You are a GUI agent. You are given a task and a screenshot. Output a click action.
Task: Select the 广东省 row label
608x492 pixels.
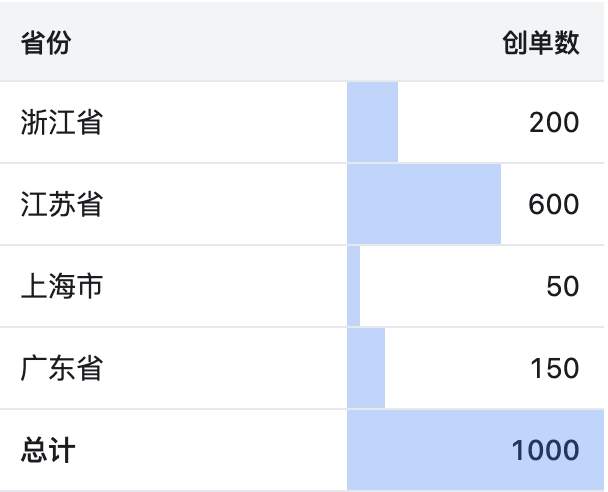click(x=62, y=368)
